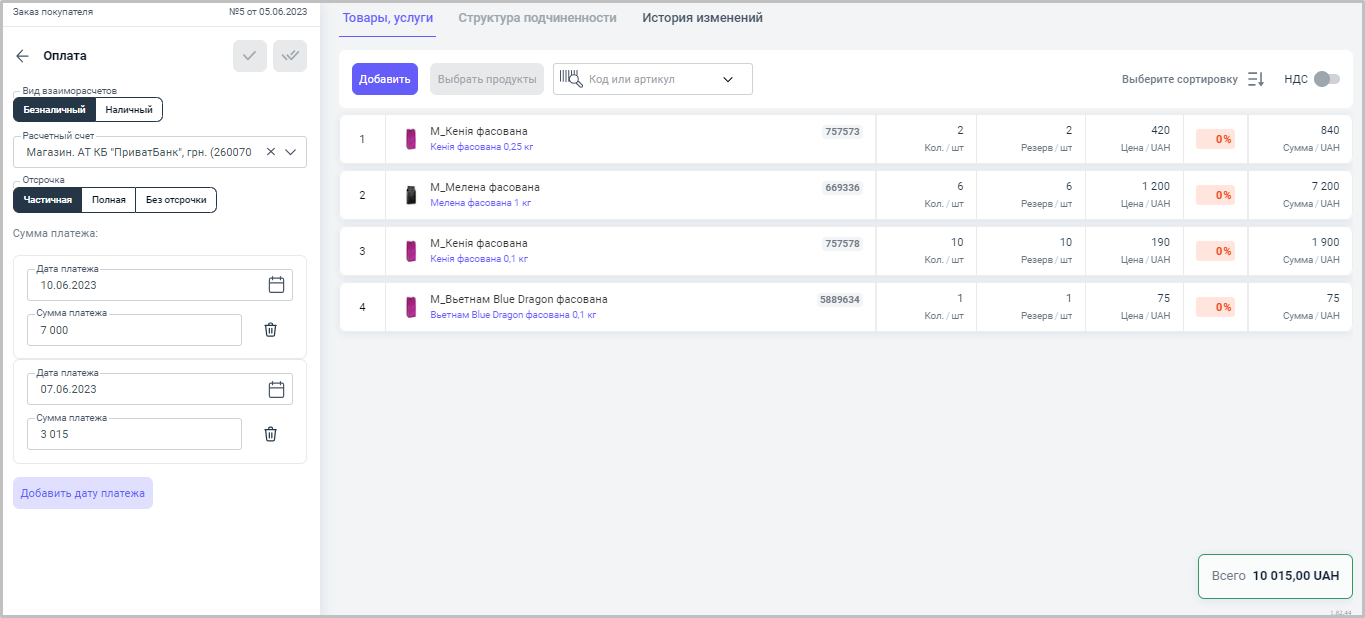Click Добавить дату платежа button

83,493
